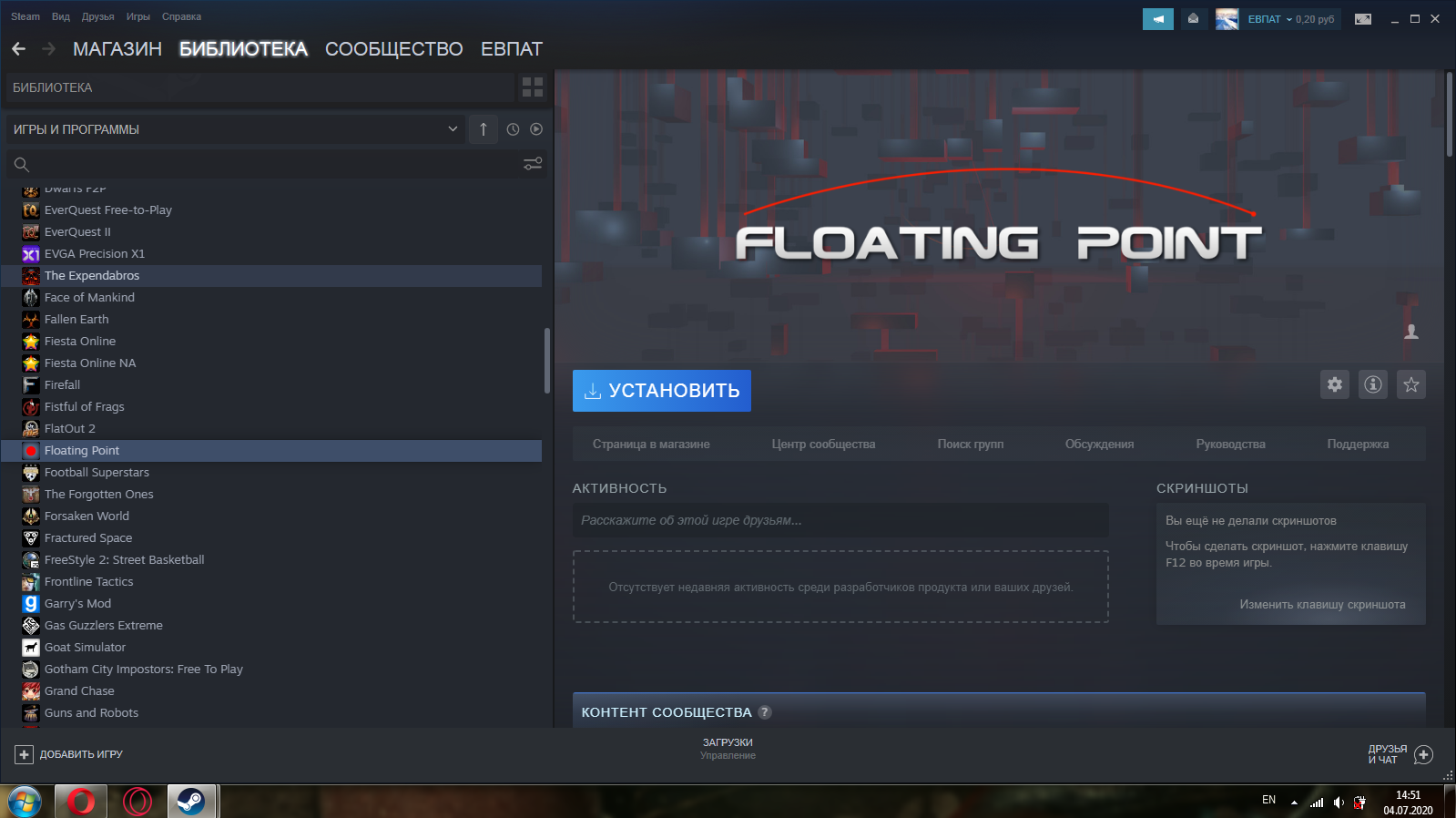The width and height of the screenshot is (1456, 818).
Task: Click Steam icon in taskbar
Action: [190, 802]
